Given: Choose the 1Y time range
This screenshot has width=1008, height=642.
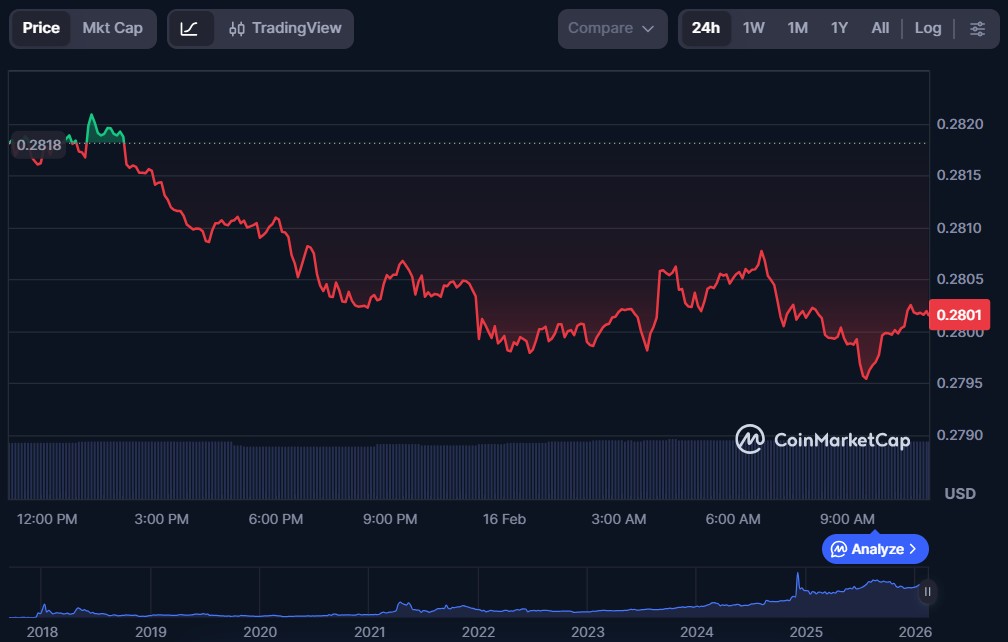Looking at the screenshot, I should 839,28.
